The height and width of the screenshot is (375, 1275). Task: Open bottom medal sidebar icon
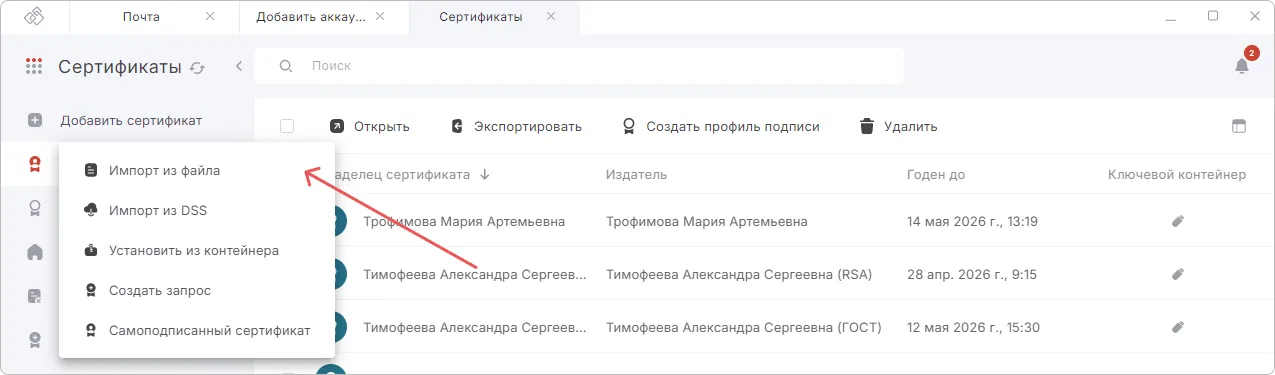pyautogui.click(x=34, y=339)
